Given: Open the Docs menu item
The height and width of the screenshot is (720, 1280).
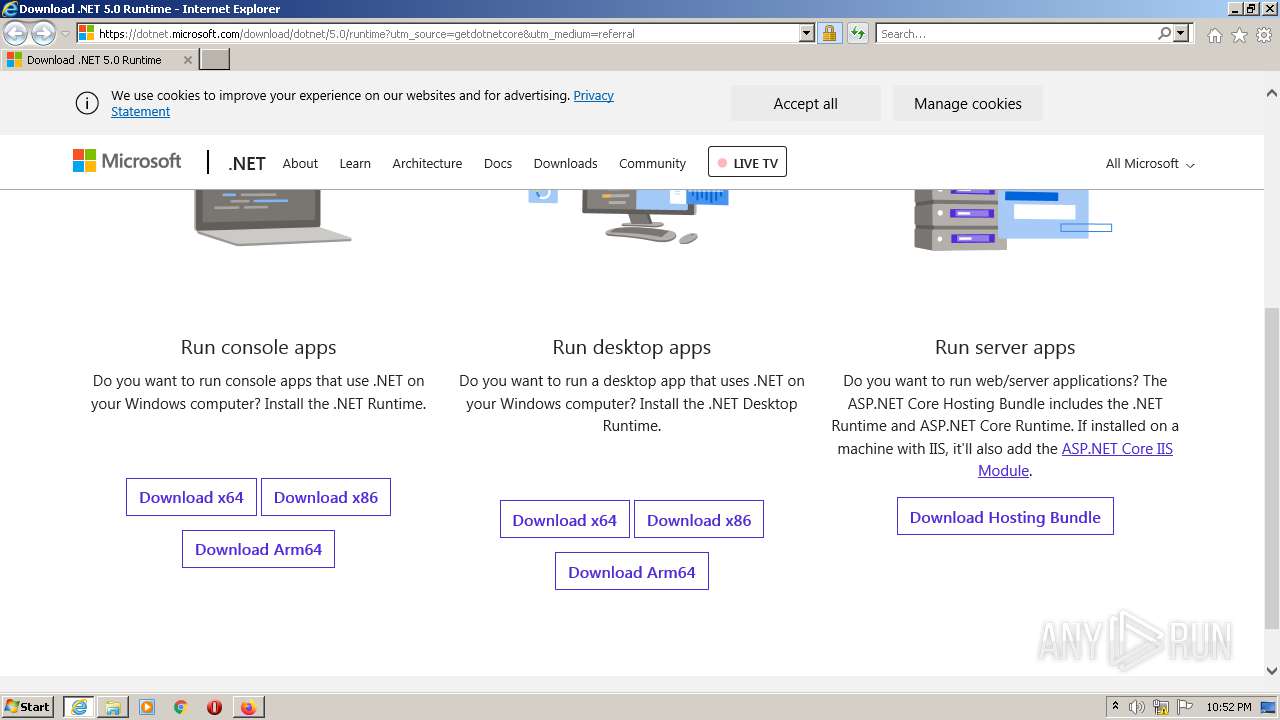Looking at the screenshot, I should (x=498, y=163).
